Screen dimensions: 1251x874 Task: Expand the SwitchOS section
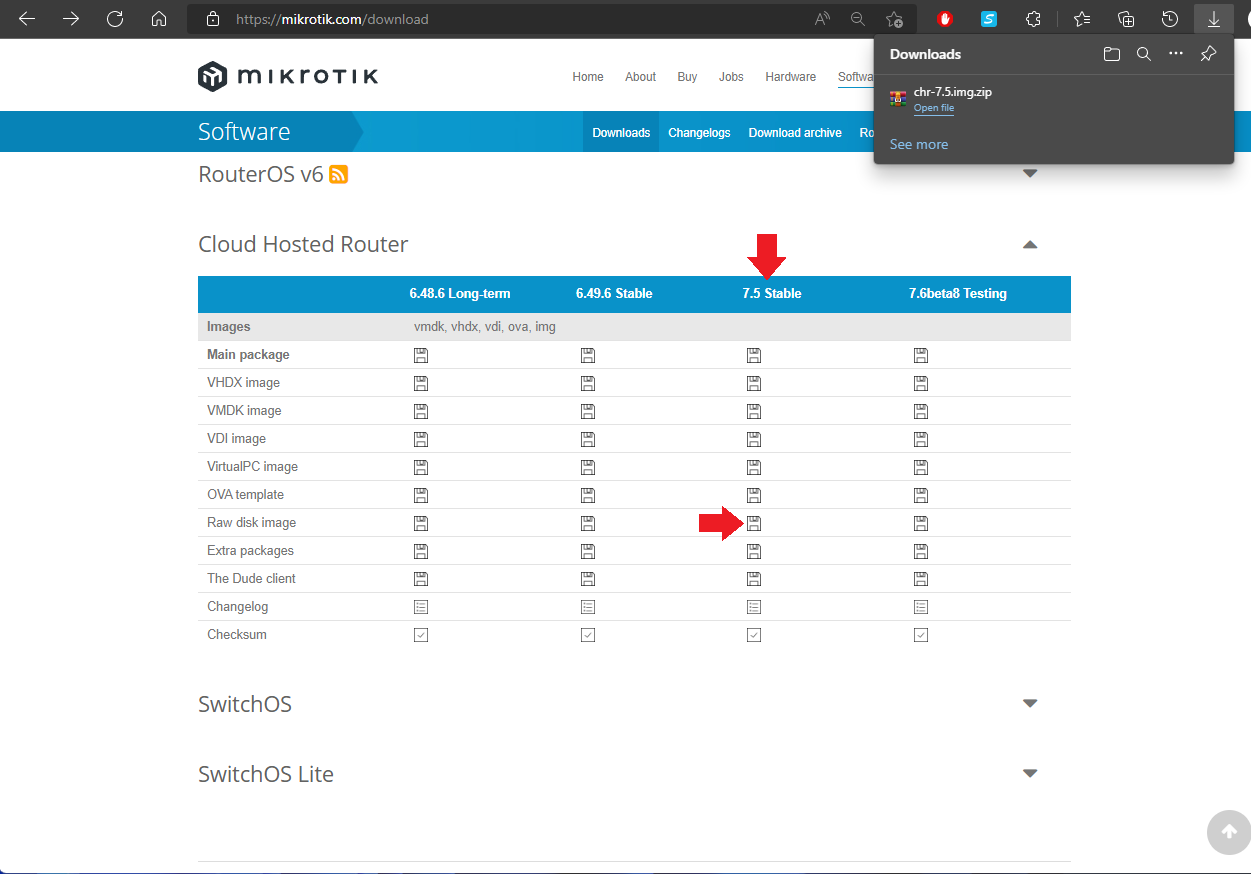pos(1030,704)
